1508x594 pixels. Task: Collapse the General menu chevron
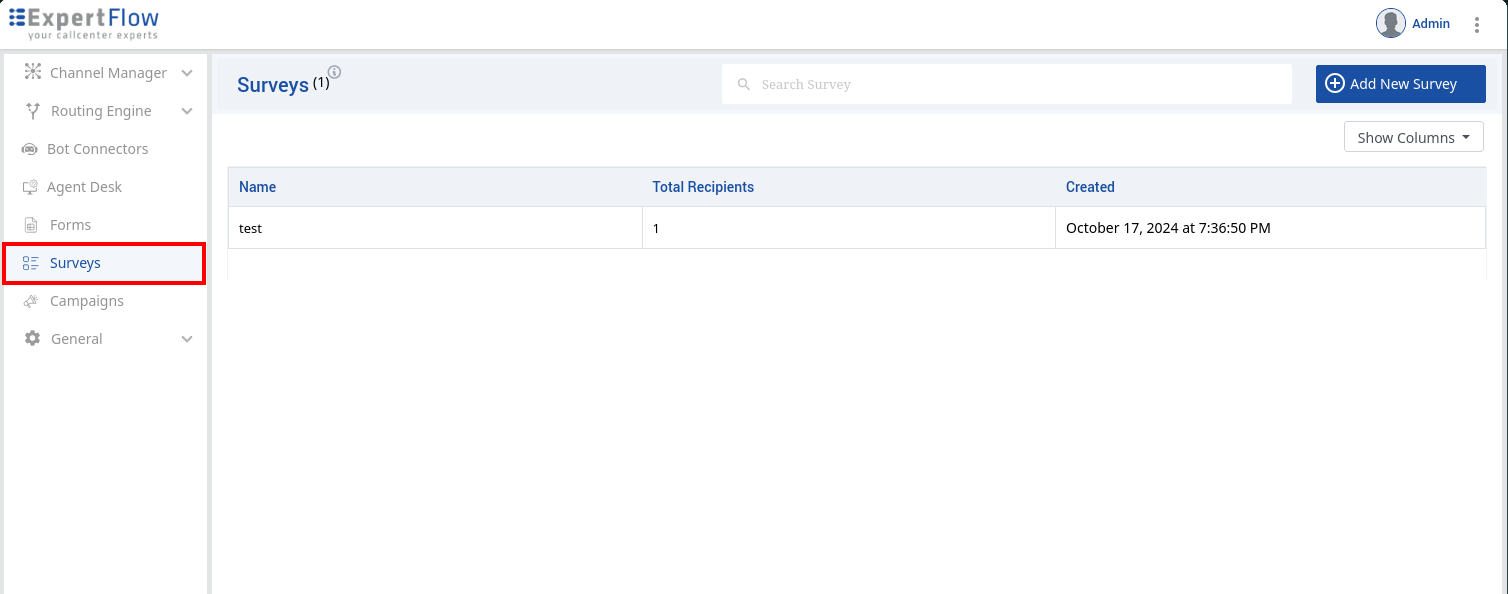click(186, 338)
